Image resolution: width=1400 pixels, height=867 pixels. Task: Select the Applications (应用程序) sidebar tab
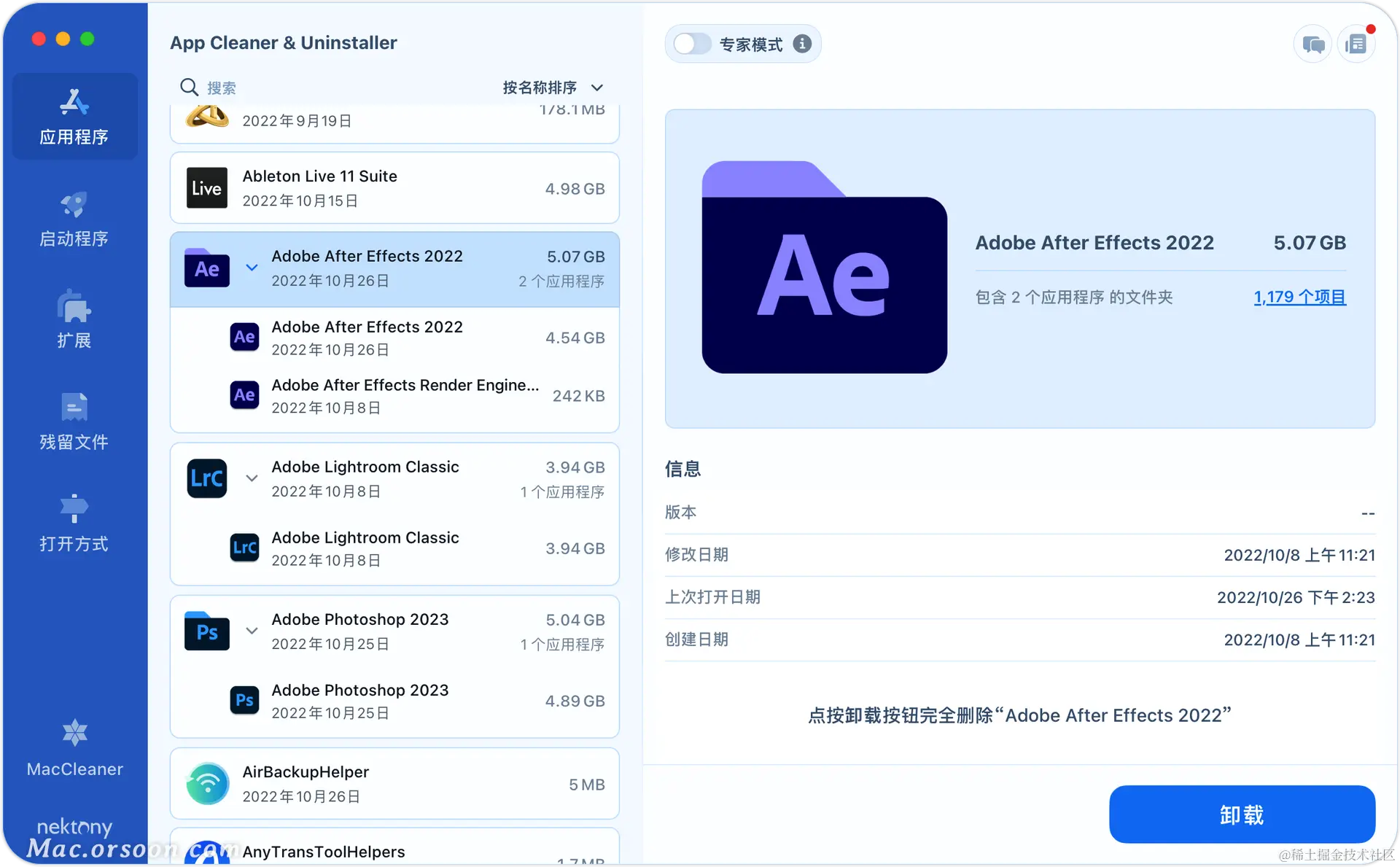74,117
